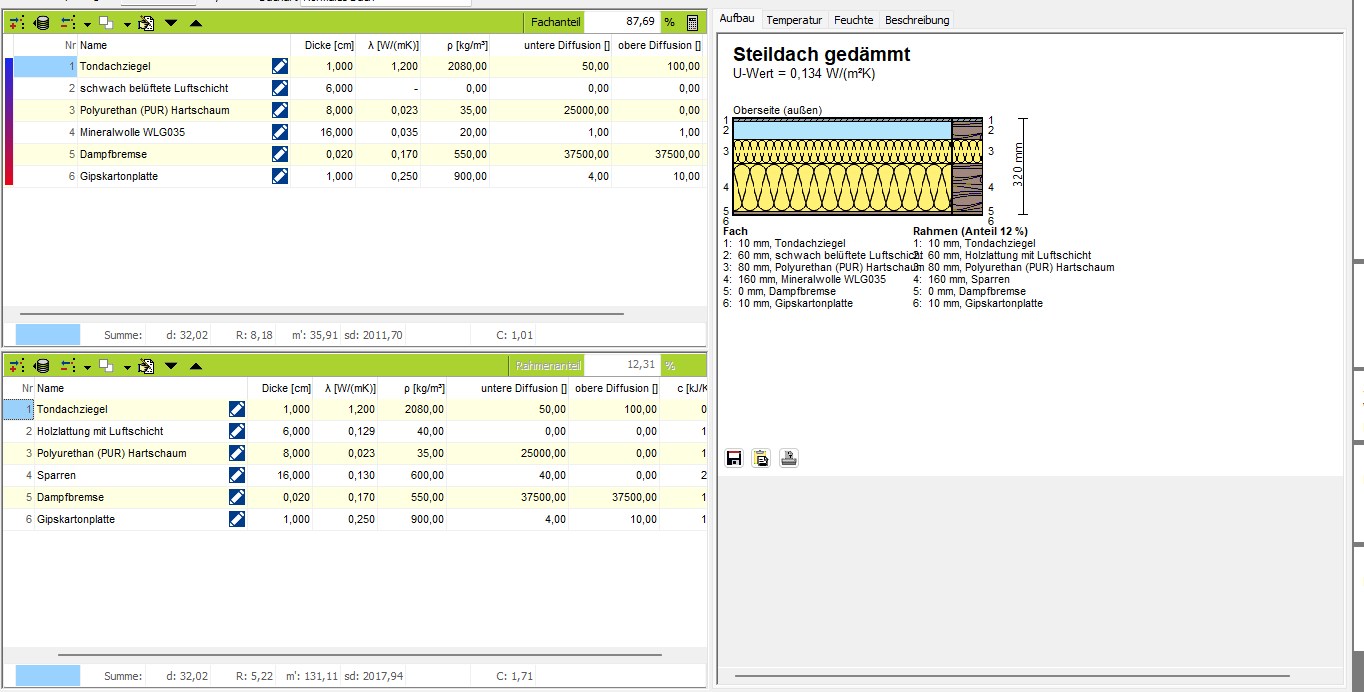Image resolution: width=1364 pixels, height=692 pixels.
Task: Click the edit pencil for Sparren row
Action: click(x=237, y=475)
